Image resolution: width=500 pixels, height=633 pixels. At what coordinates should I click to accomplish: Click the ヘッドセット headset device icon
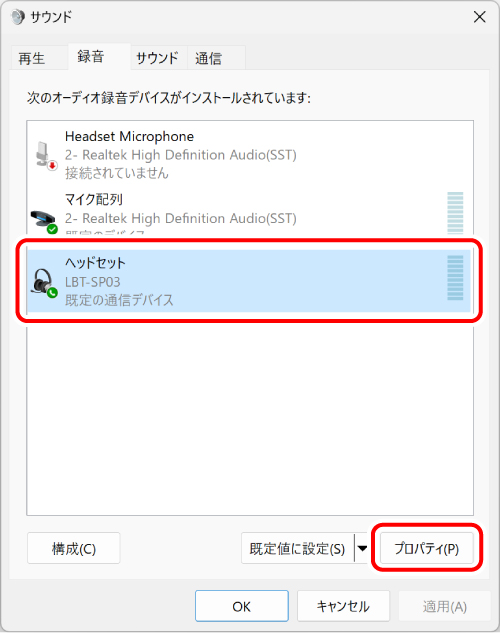click(x=43, y=282)
